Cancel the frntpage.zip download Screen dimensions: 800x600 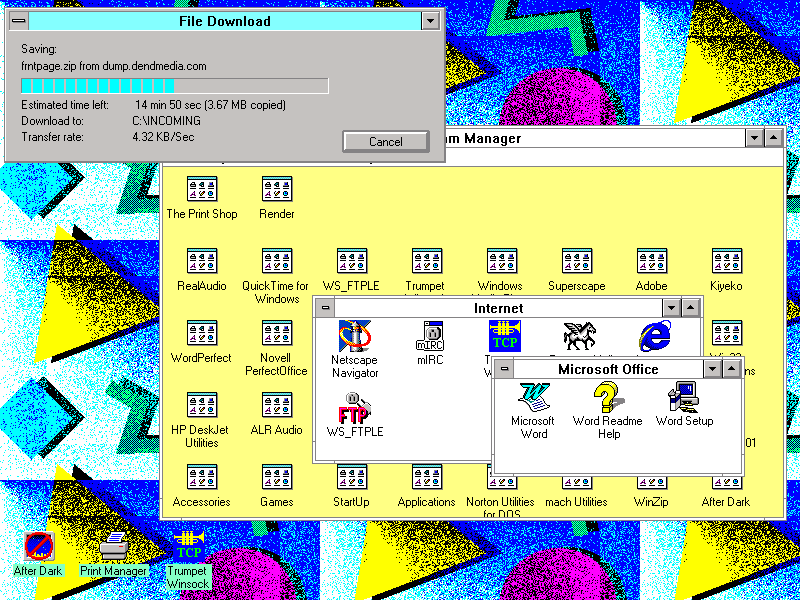click(x=386, y=141)
